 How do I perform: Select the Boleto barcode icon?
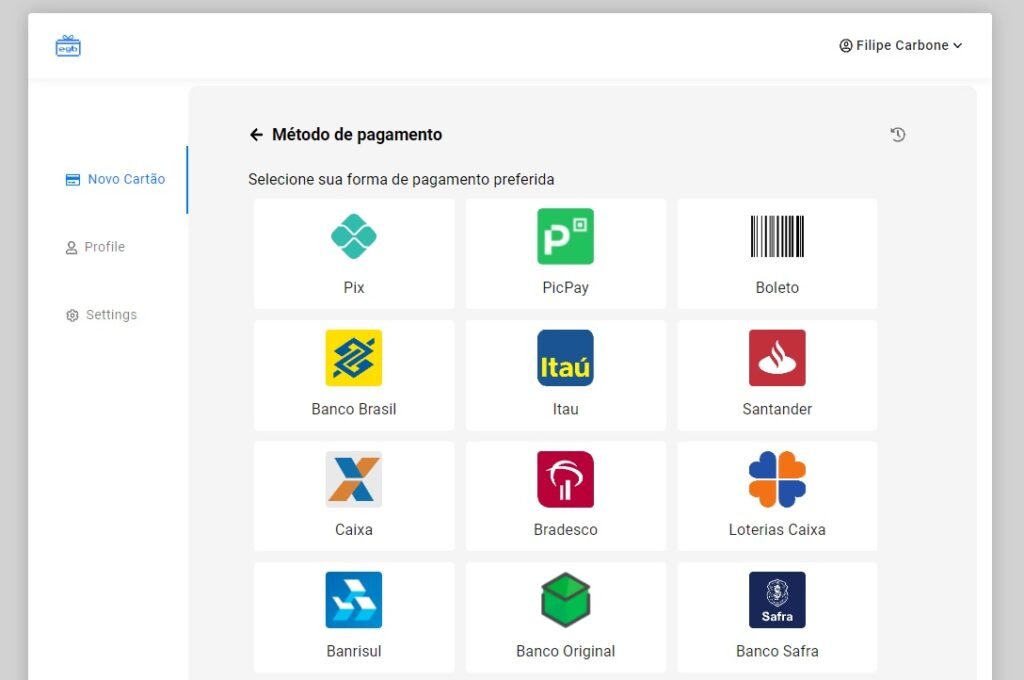(x=777, y=236)
